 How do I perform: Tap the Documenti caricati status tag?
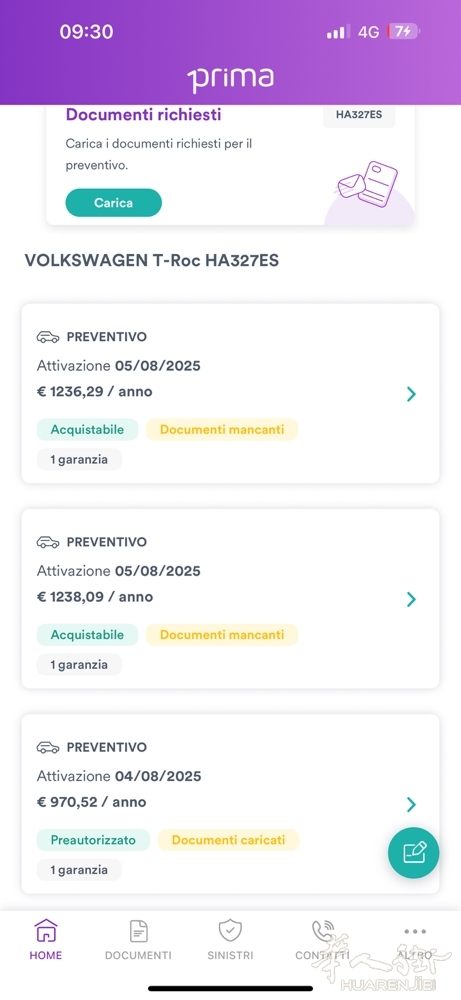click(x=228, y=840)
